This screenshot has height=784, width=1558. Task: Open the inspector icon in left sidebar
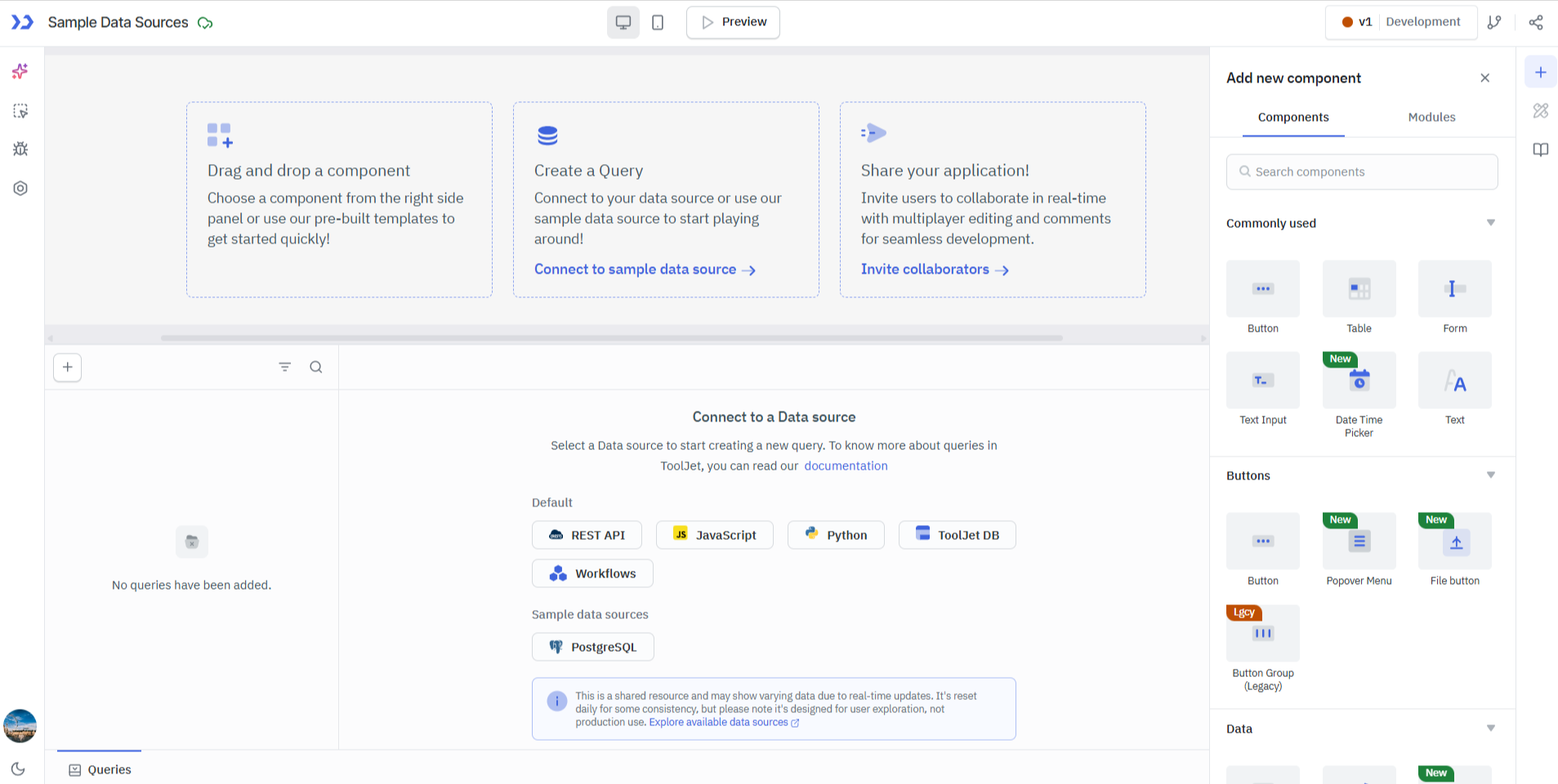tap(20, 110)
